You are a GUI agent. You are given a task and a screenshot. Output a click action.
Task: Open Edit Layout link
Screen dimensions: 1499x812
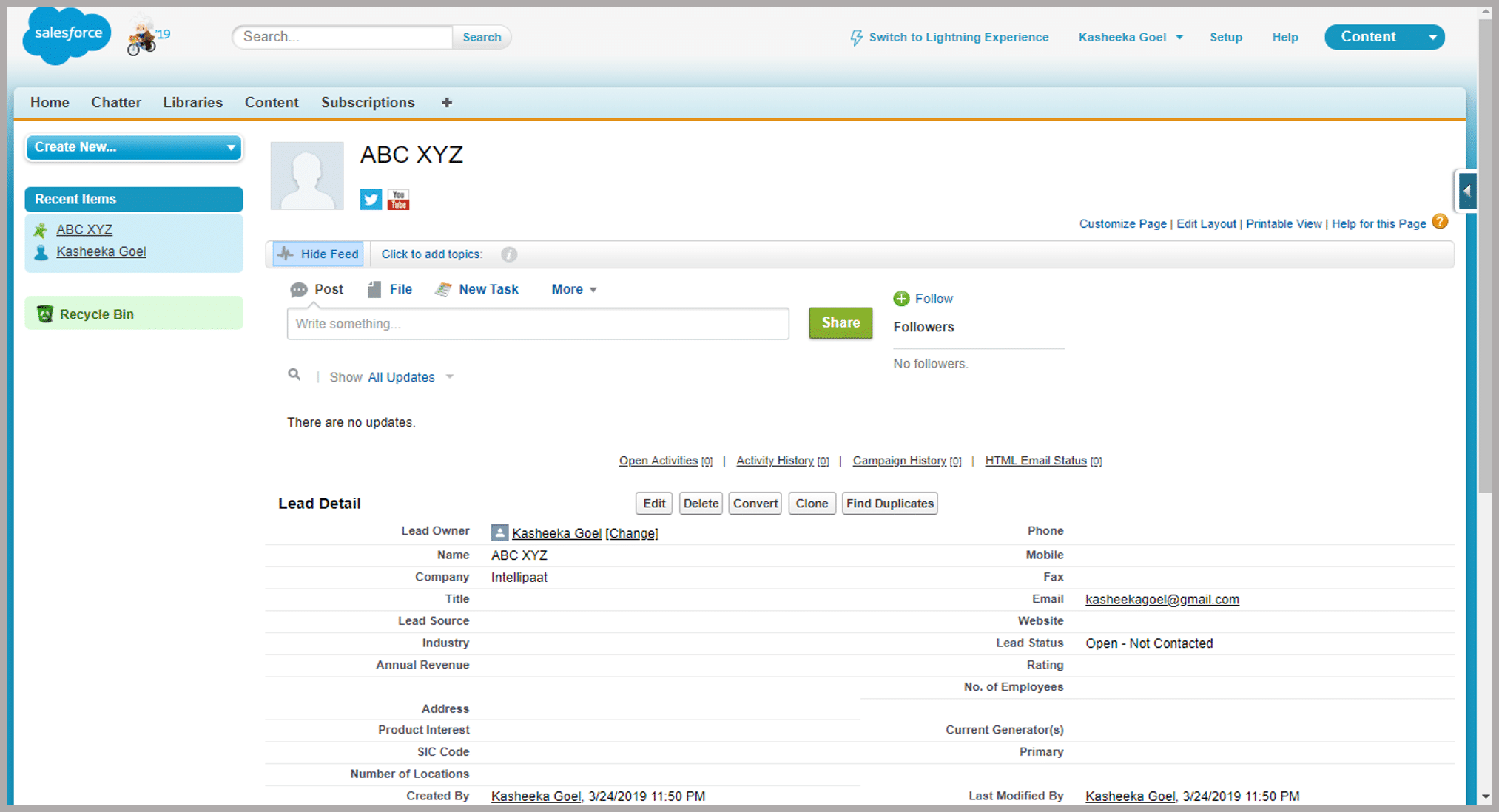click(1206, 224)
